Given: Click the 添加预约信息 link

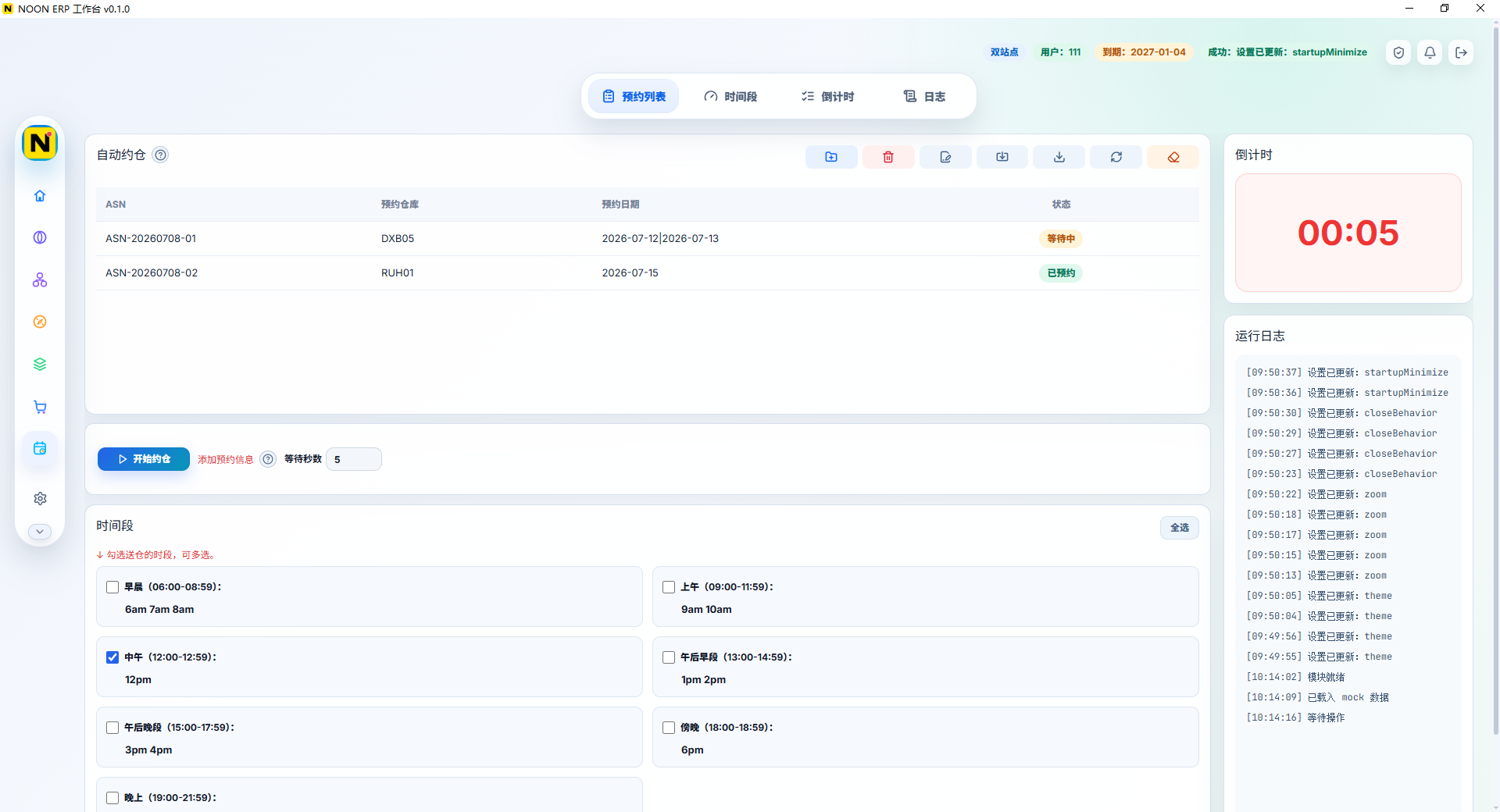Looking at the screenshot, I should click(x=226, y=459).
